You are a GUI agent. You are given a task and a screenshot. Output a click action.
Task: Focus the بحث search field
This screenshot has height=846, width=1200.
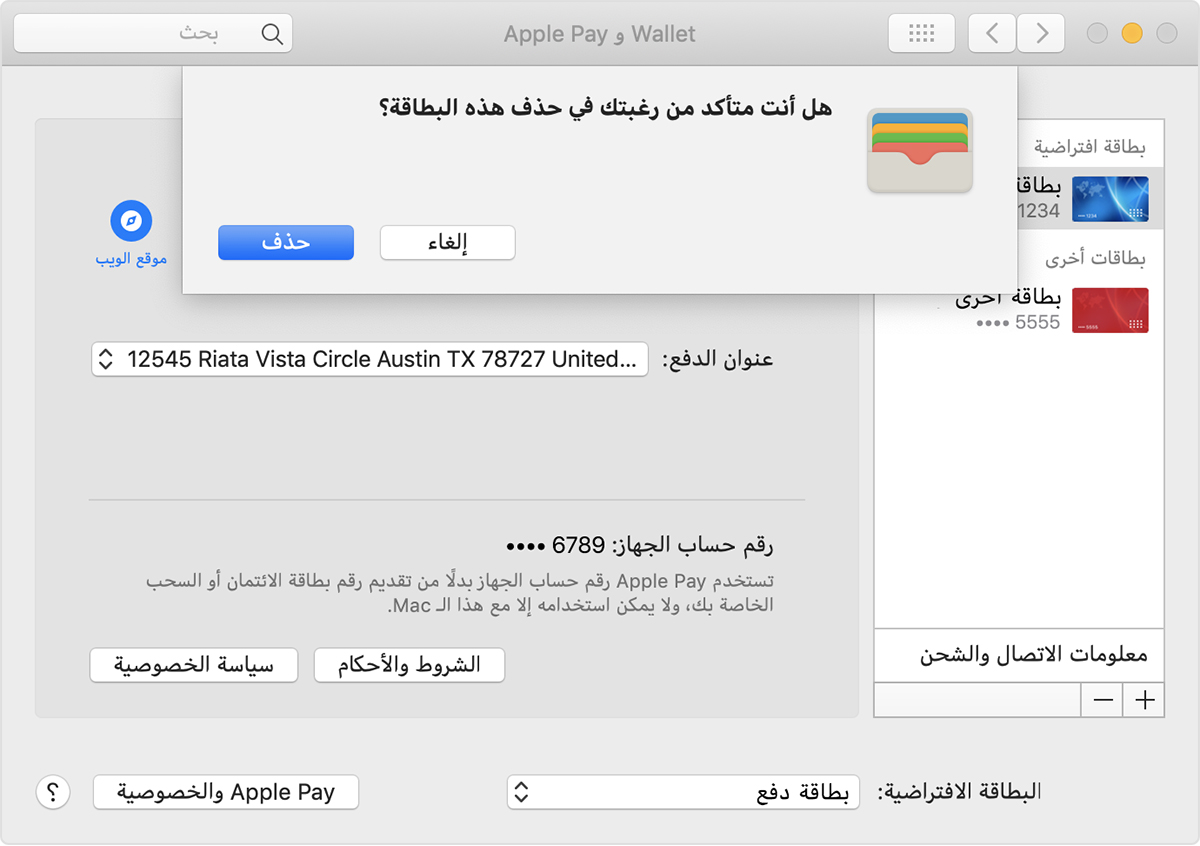coord(153,33)
